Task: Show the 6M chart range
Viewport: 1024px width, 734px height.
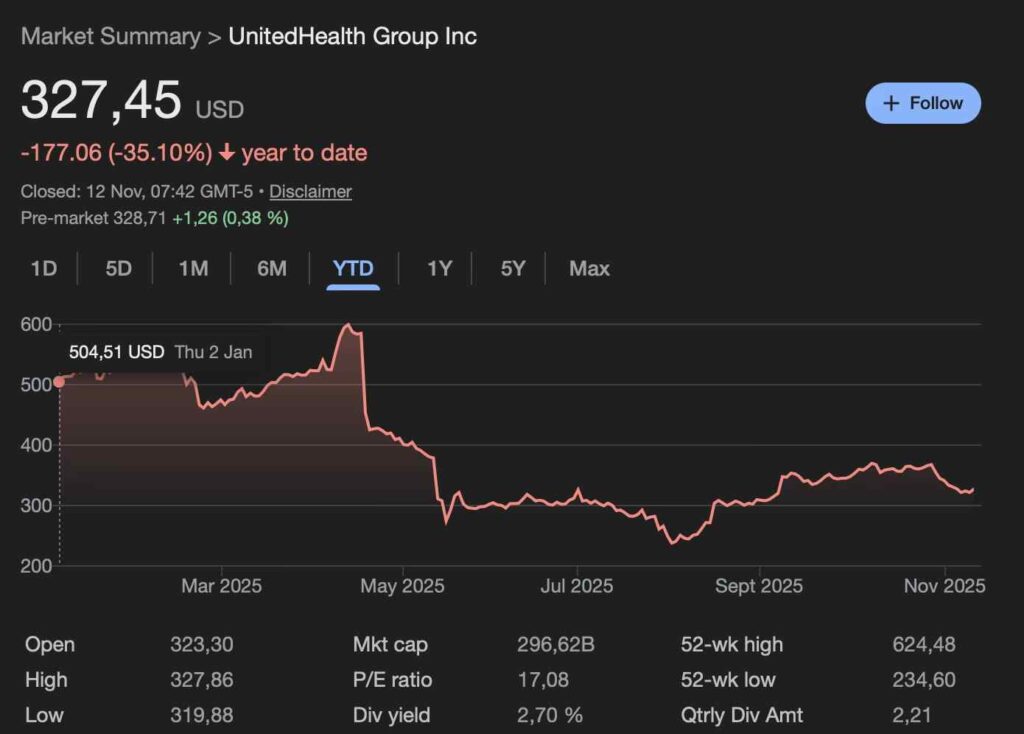Action: 271,268
